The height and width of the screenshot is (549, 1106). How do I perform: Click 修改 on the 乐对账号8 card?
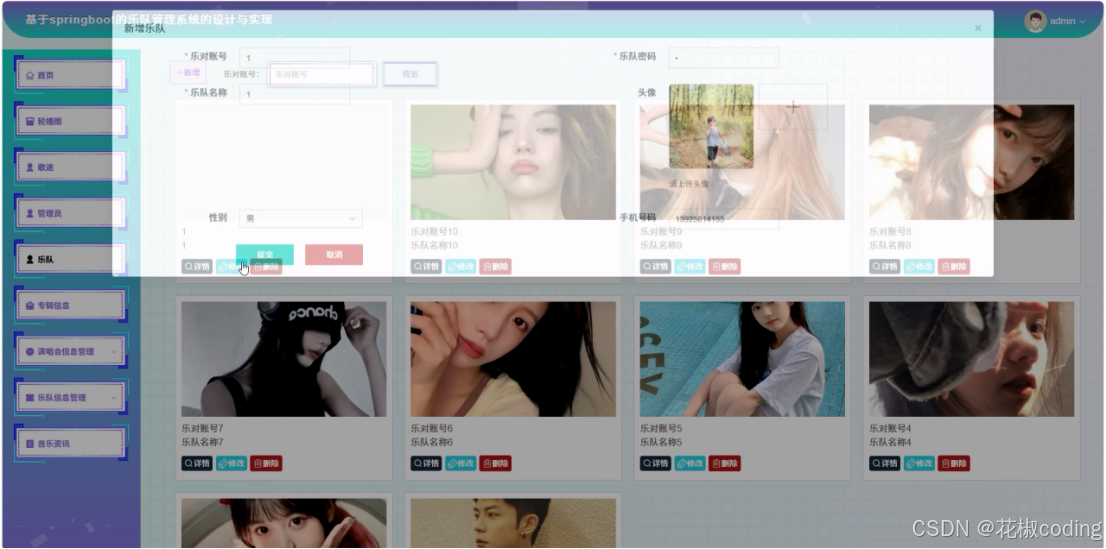(919, 267)
